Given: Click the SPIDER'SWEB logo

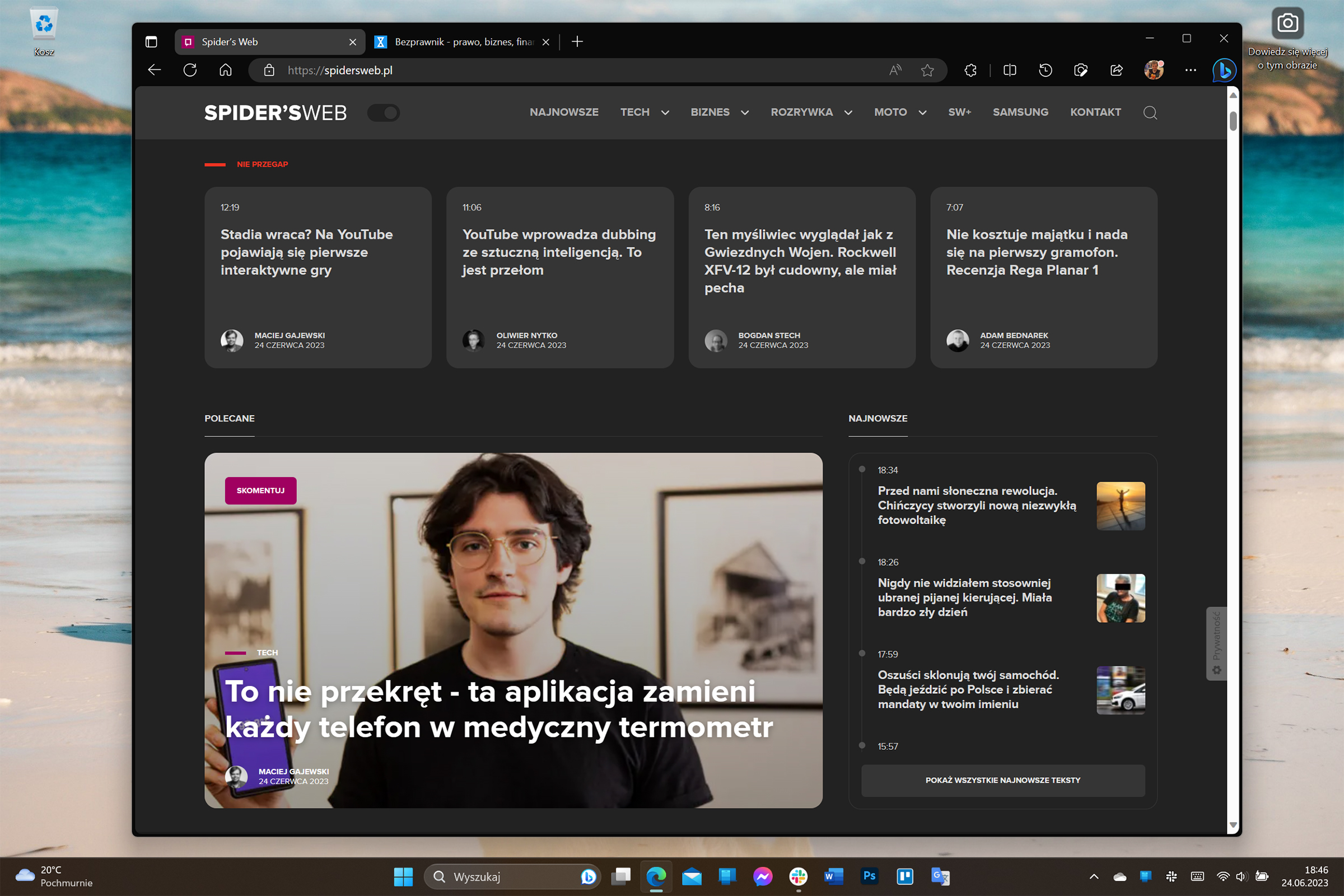Looking at the screenshot, I should click(x=276, y=113).
